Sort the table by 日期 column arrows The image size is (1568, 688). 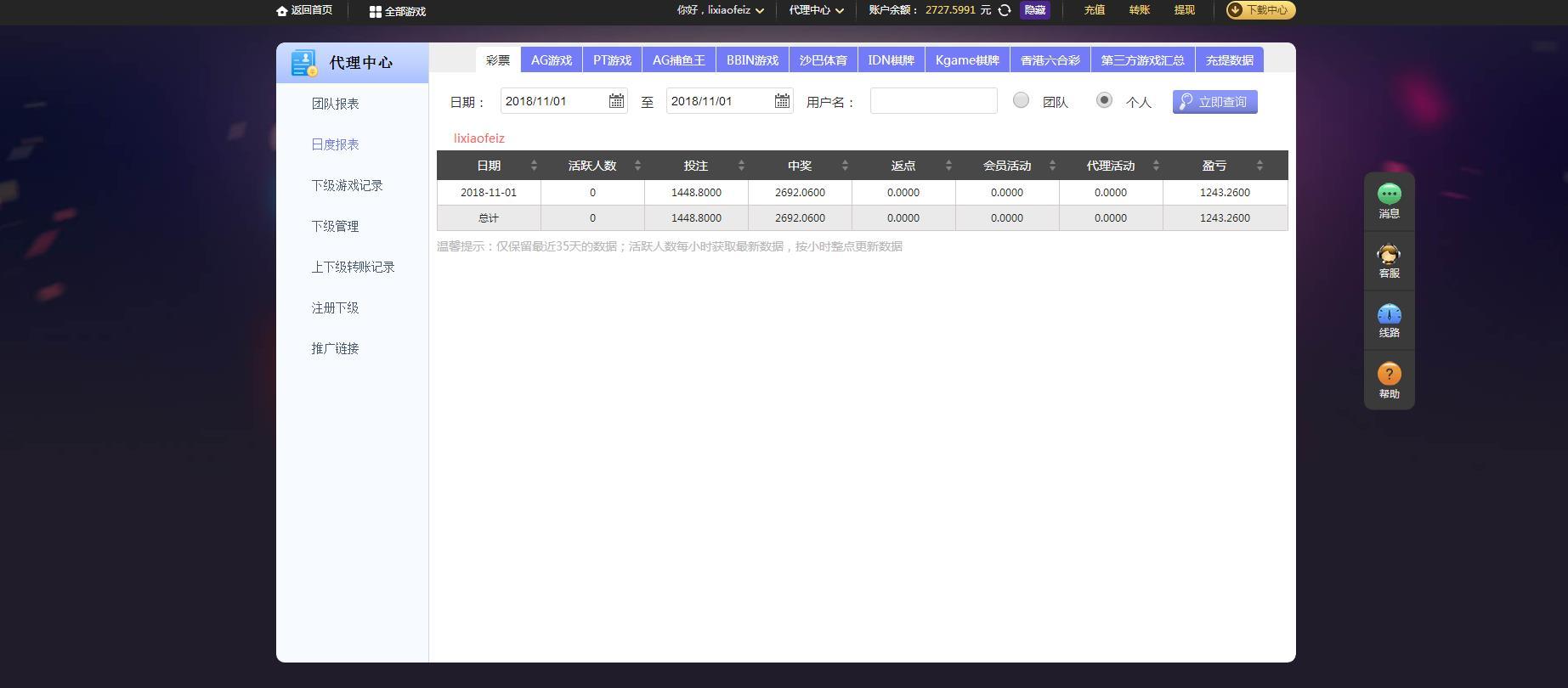[534, 166]
